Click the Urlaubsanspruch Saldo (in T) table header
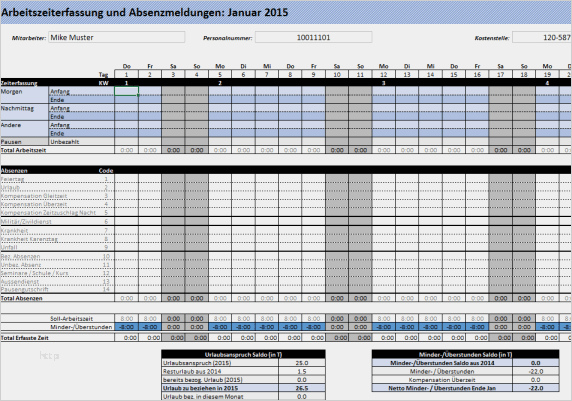572x401 pixels. (243, 354)
